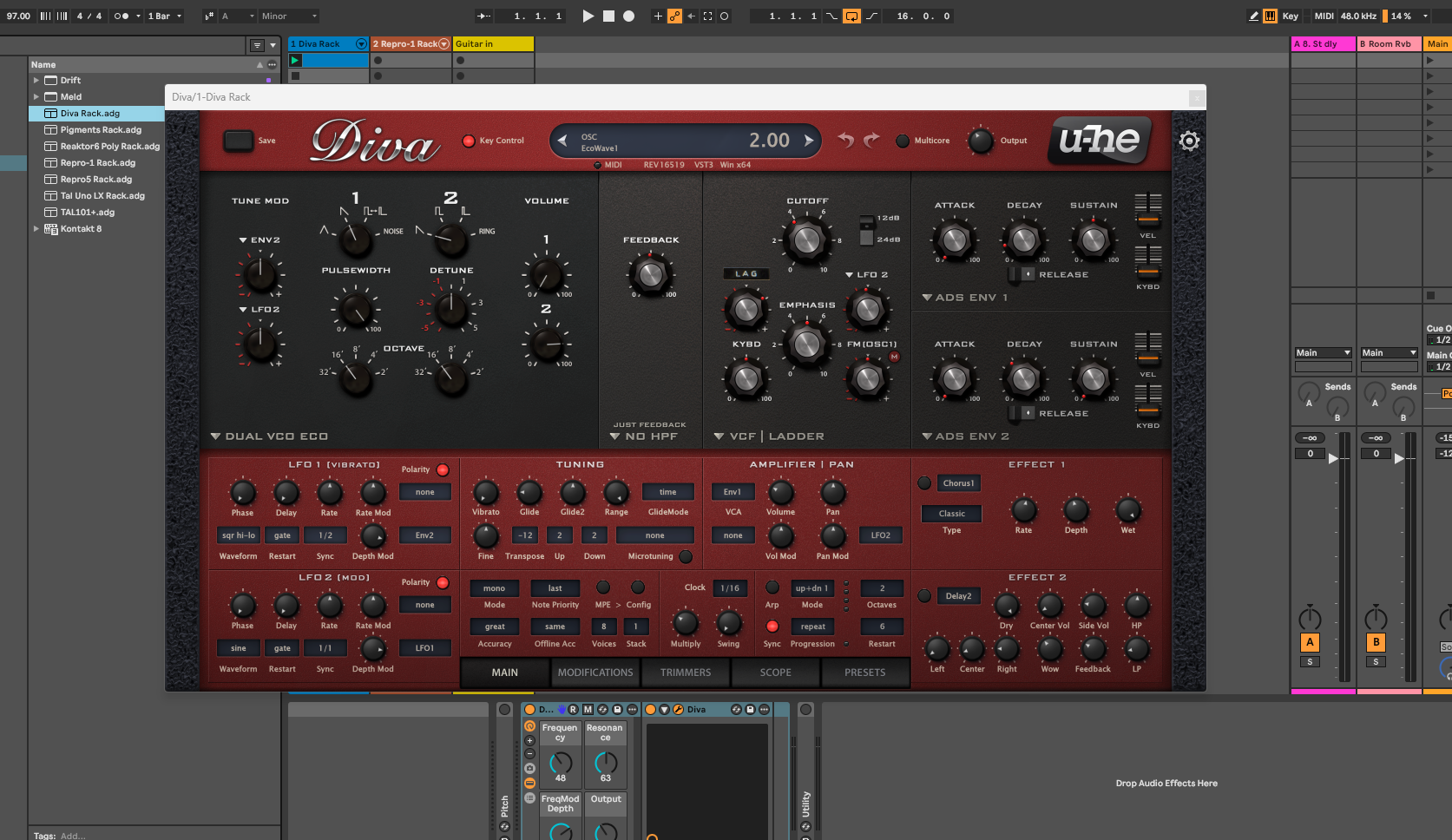The width and height of the screenshot is (1452, 840).
Task: Click the Diva Save button
Action: tap(239, 141)
